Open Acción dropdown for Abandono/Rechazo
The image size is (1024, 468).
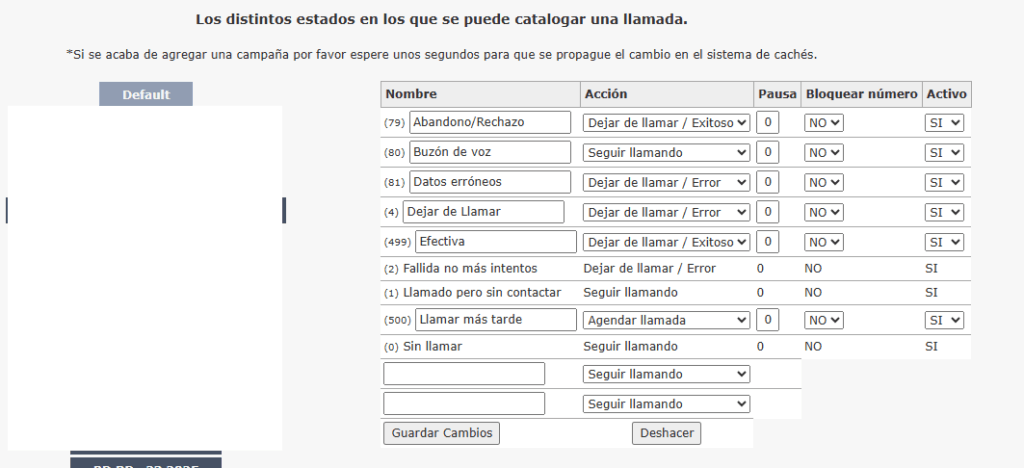[666, 123]
